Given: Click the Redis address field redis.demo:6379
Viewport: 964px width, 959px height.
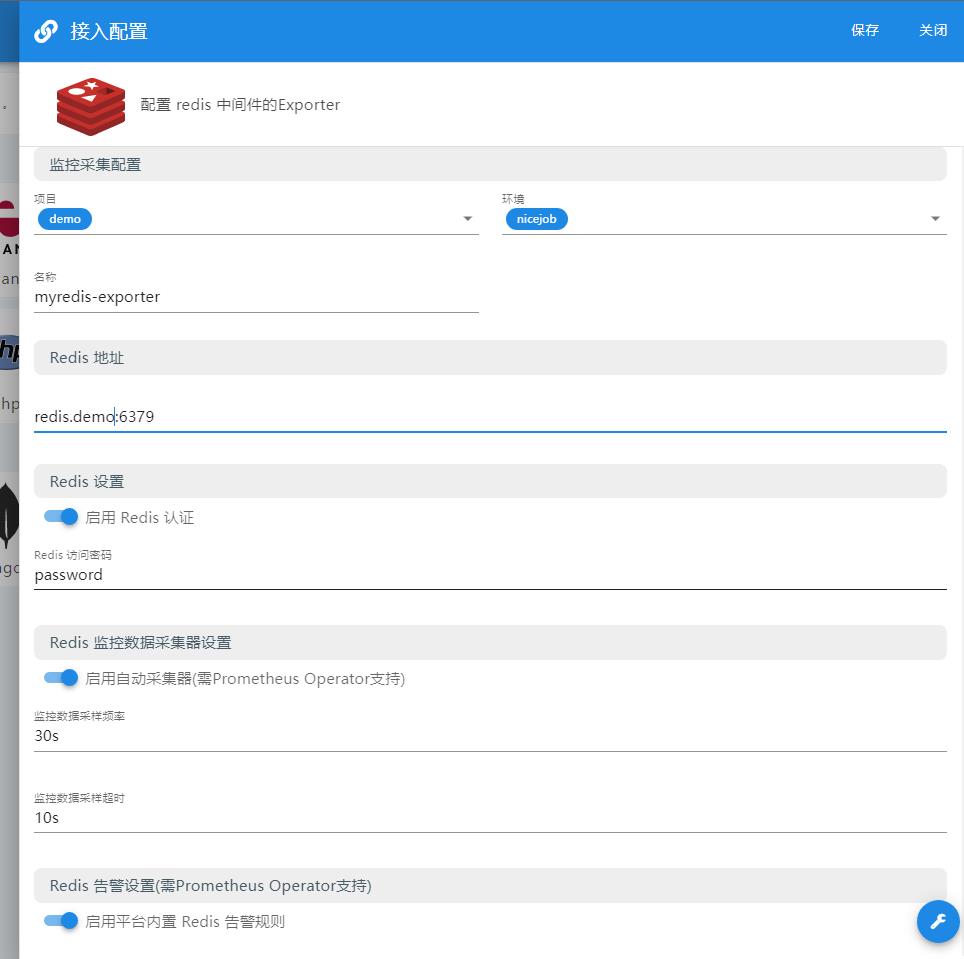Looking at the screenshot, I should (490, 416).
